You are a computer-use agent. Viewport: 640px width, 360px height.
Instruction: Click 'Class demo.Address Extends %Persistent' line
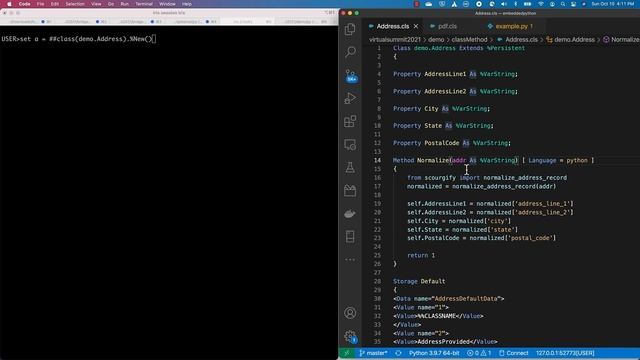pyautogui.click(x=459, y=48)
